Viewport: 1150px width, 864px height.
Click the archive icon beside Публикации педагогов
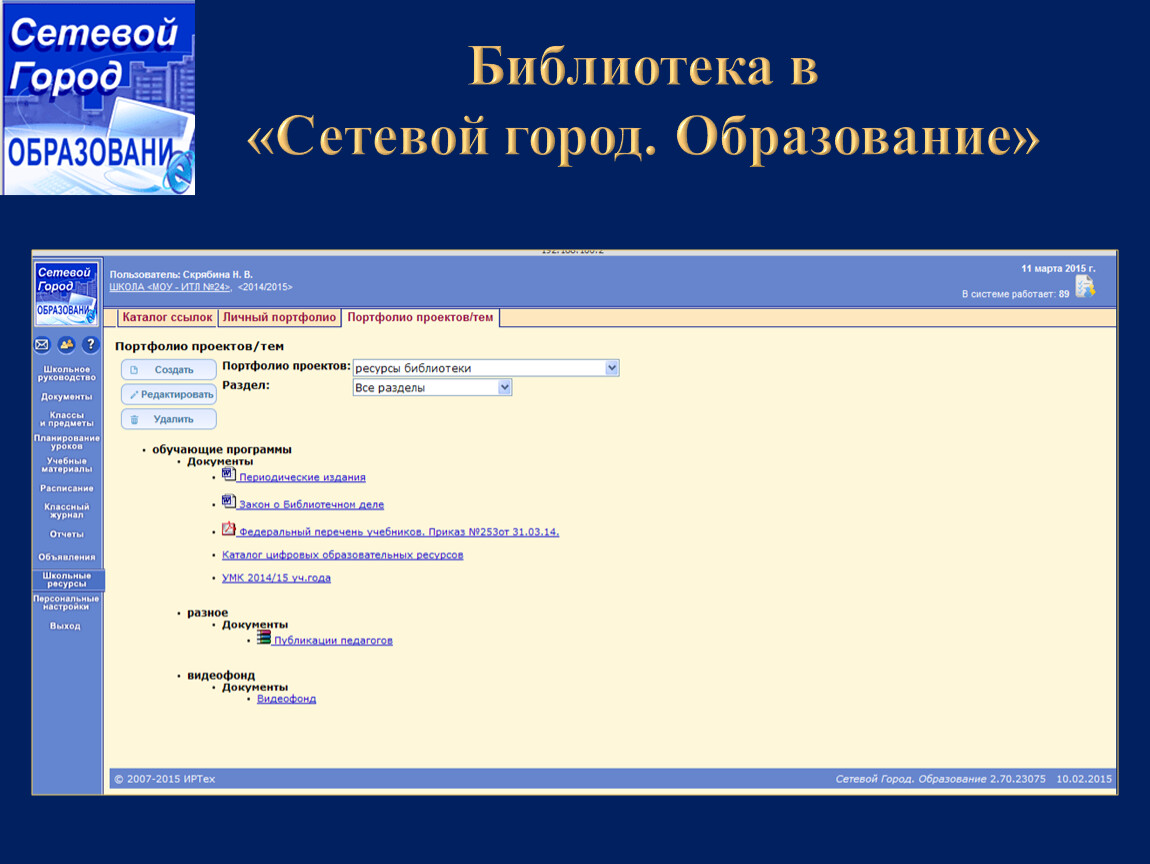264,637
